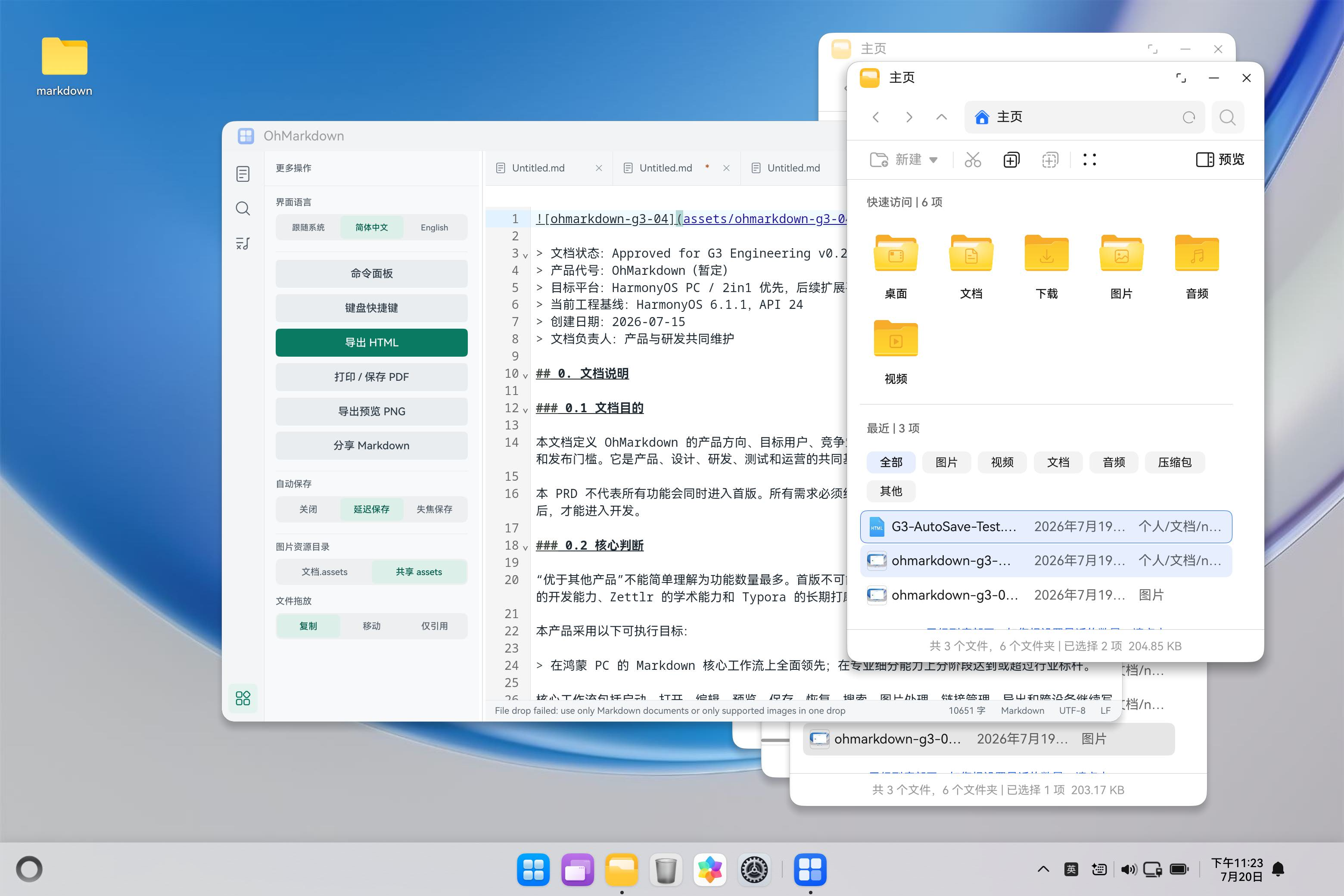Click the back arrow in the file manager

[x=875, y=117]
